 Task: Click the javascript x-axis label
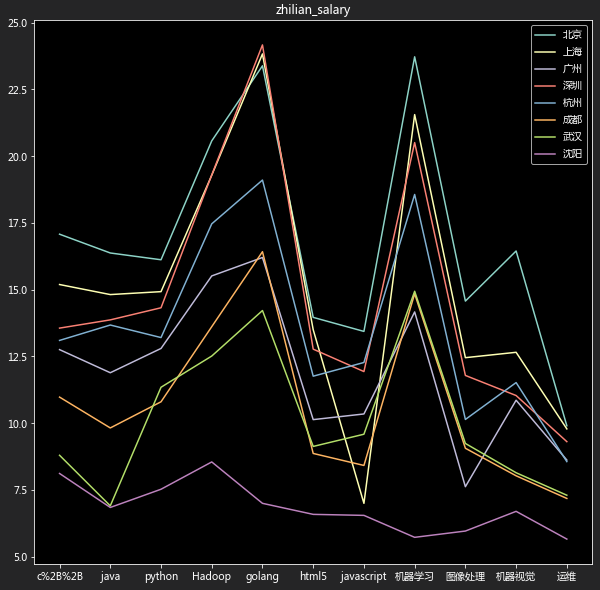[364, 577]
